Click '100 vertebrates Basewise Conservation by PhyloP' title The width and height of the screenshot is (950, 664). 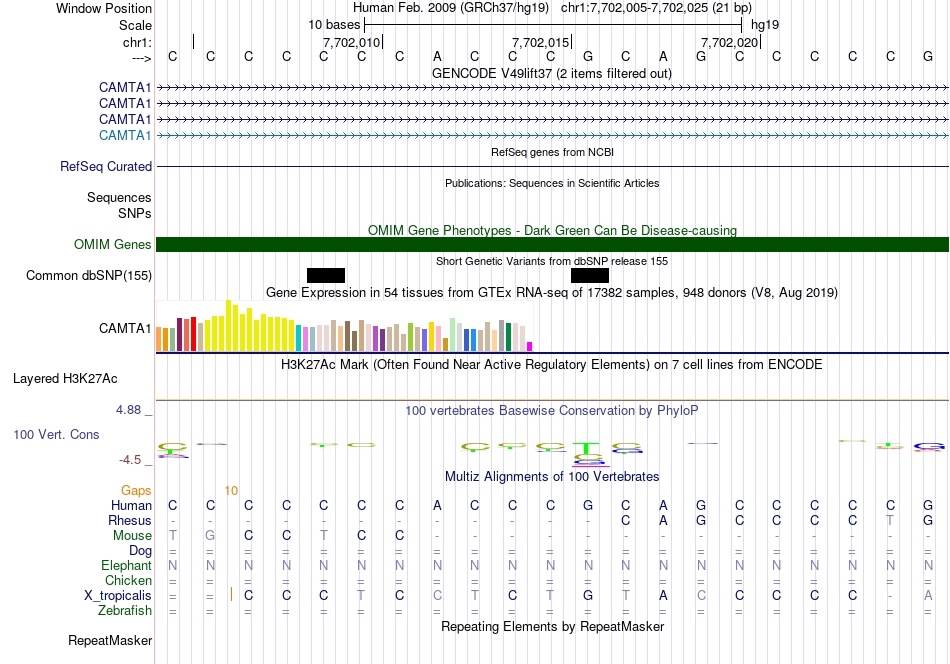[552, 411]
